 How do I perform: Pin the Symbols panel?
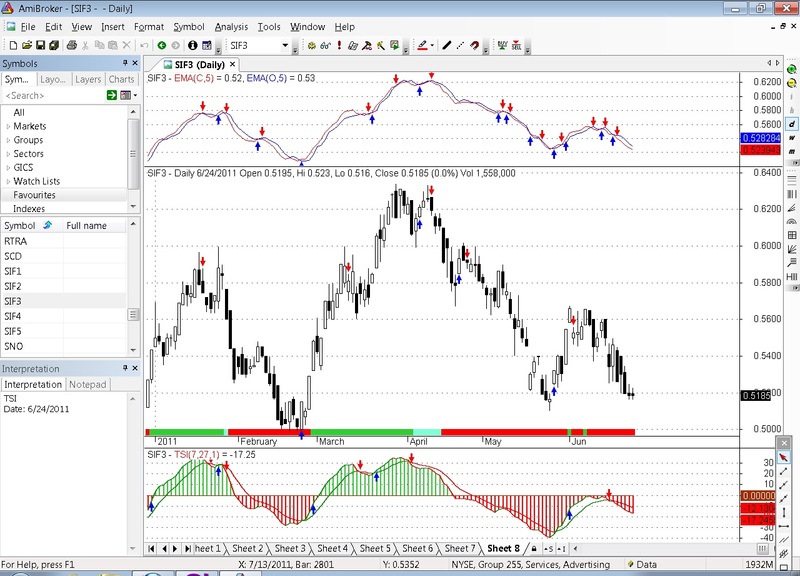pyautogui.click(x=124, y=63)
